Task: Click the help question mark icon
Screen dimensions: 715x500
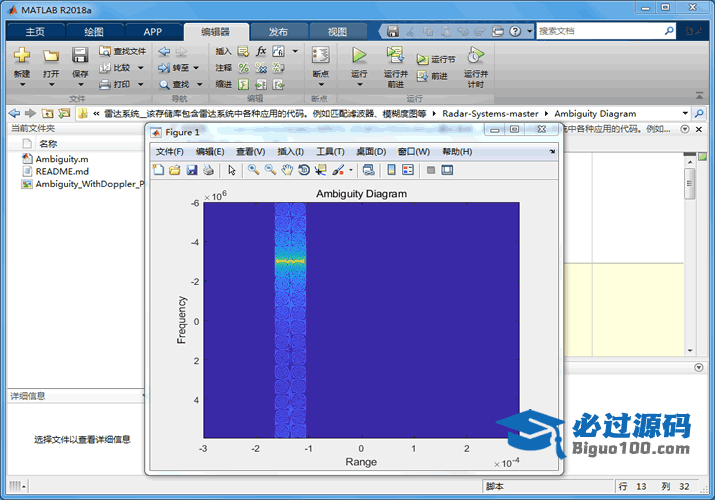Action: click(x=515, y=31)
